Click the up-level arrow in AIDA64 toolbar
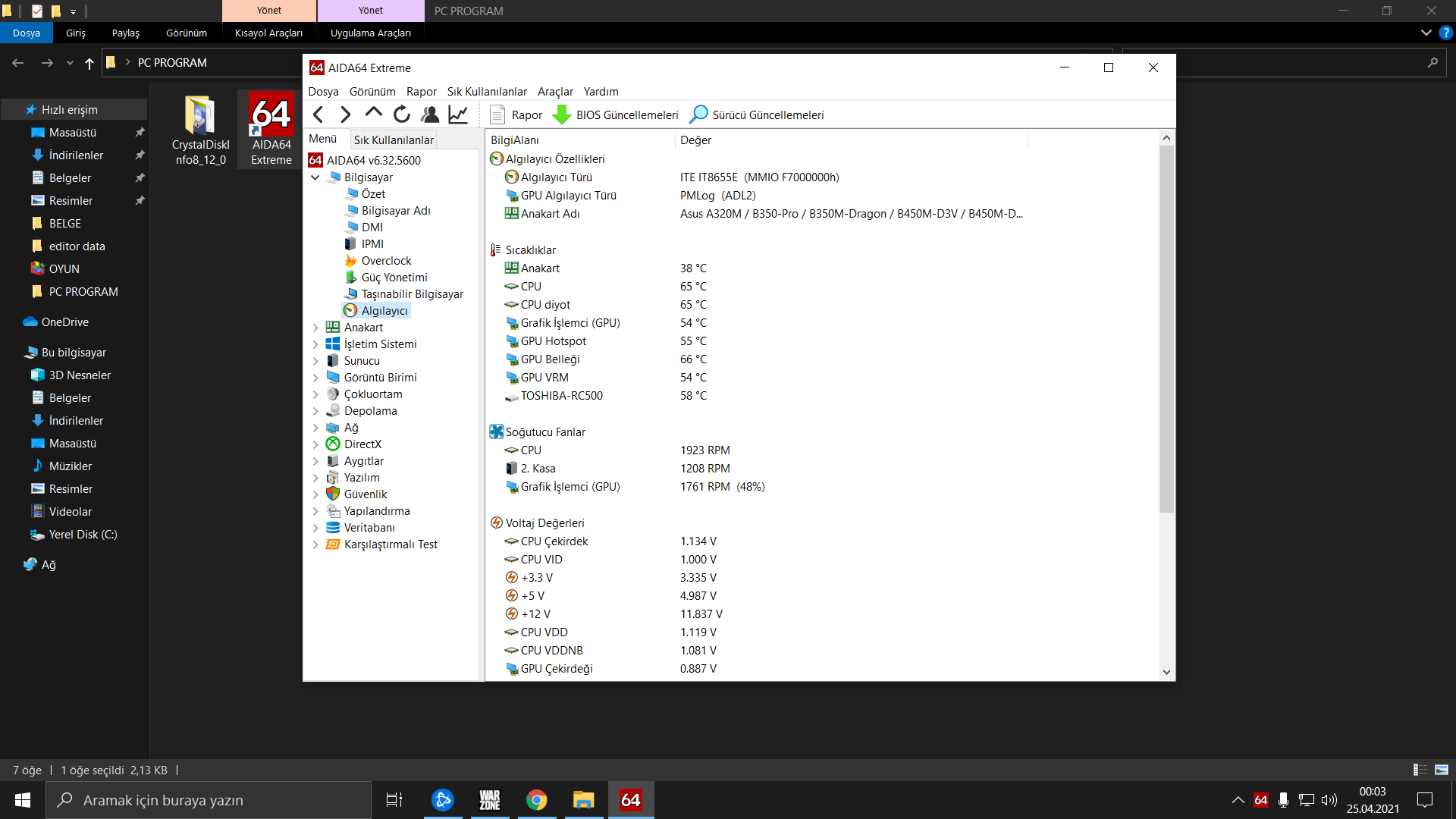 [x=373, y=114]
